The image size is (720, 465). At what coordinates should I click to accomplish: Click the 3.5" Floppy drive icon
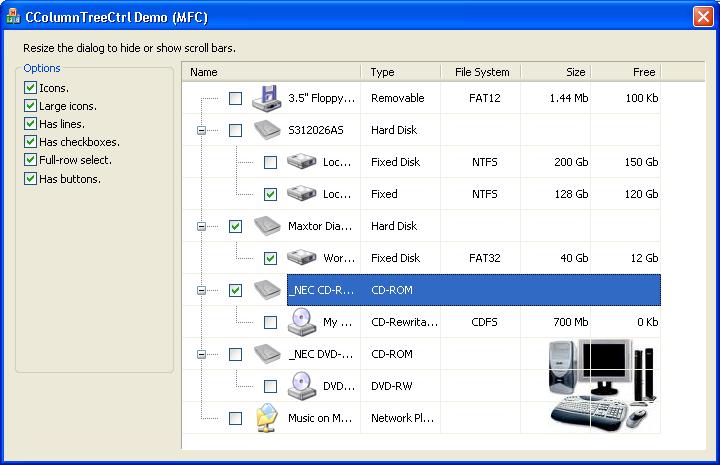tap(268, 98)
